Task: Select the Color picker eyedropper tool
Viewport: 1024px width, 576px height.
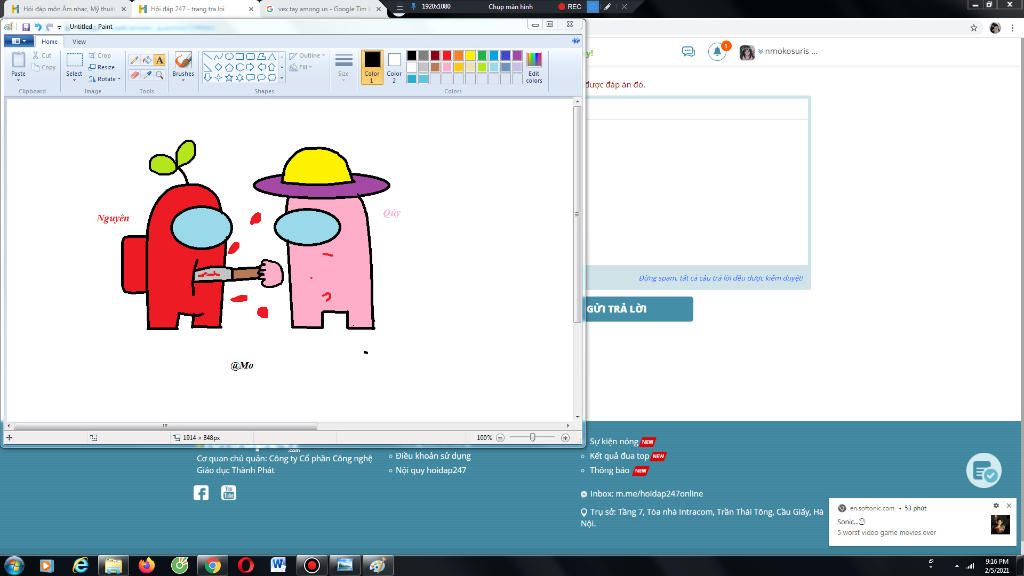Action: [147, 75]
